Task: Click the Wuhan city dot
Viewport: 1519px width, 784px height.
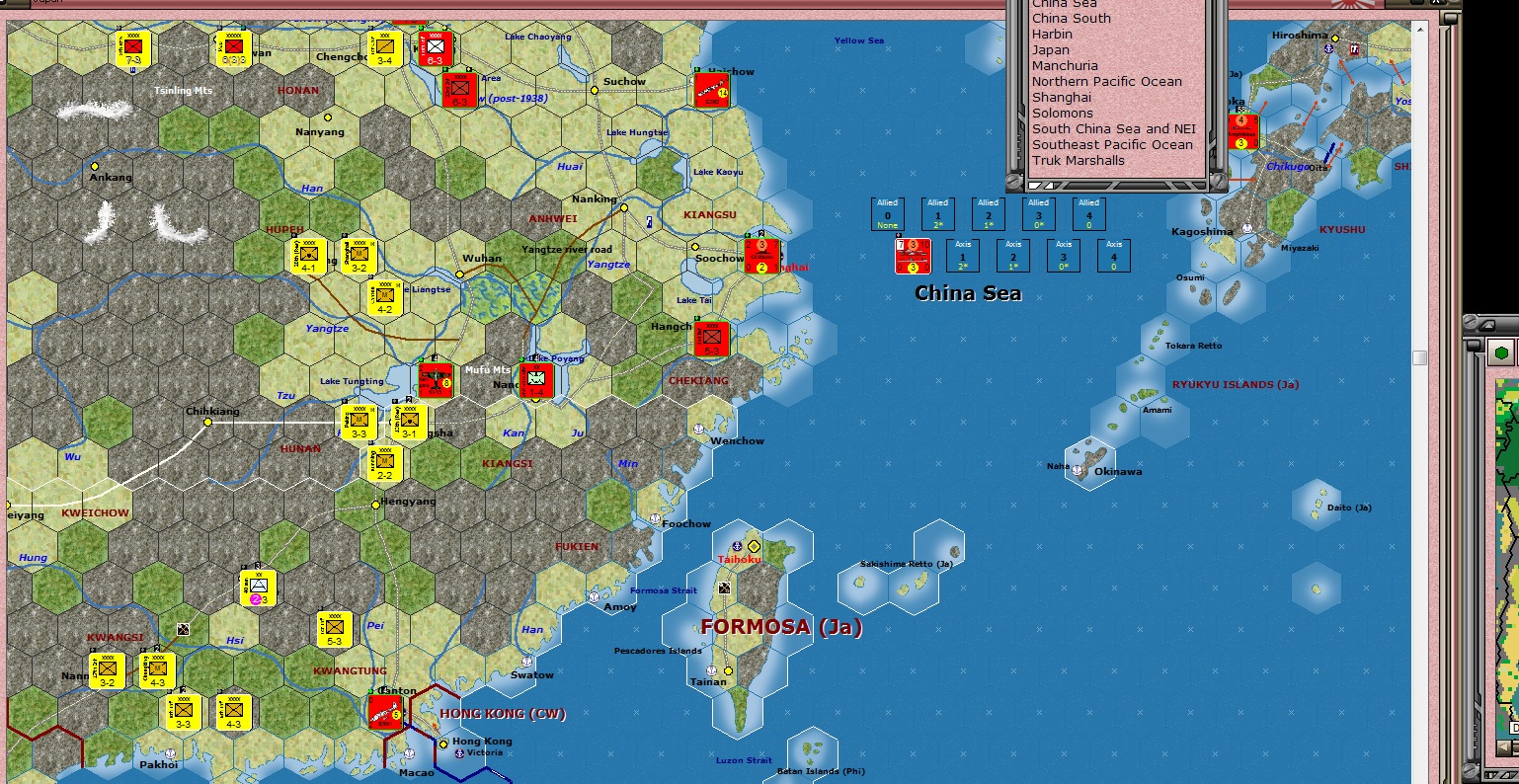Action: [x=460, y=274]
